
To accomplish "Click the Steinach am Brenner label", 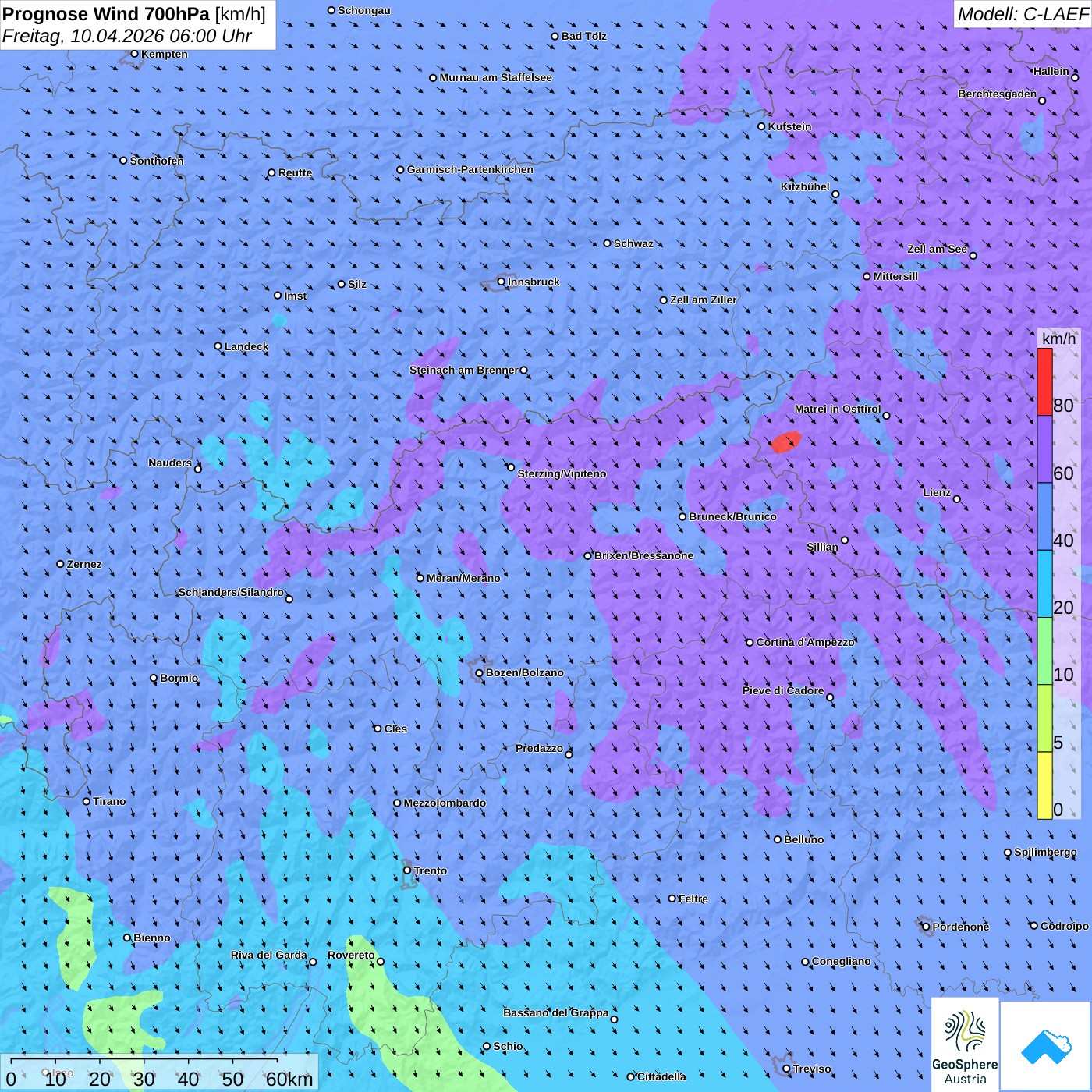I will 464,370.
